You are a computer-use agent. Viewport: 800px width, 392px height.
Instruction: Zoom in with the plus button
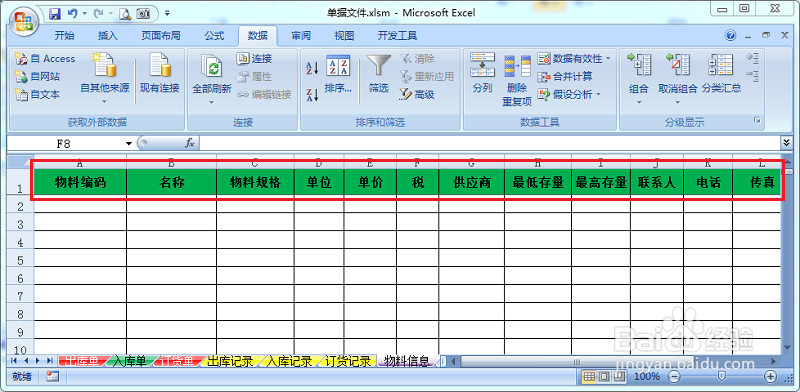coord(770,377)
